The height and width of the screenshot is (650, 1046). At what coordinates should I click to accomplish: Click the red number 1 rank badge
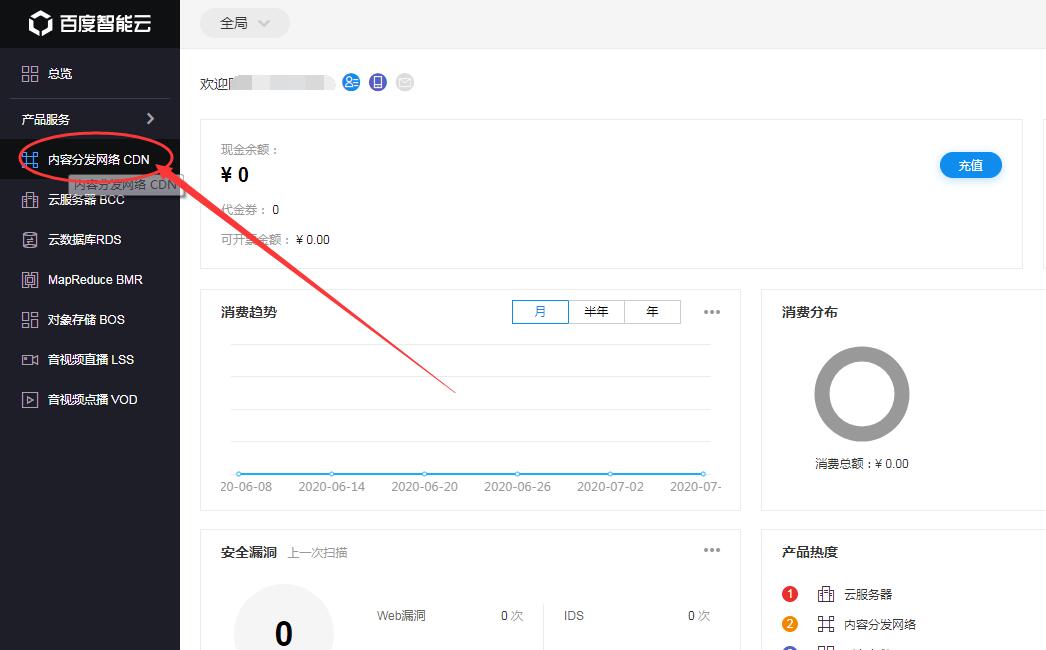click(790, 594)
